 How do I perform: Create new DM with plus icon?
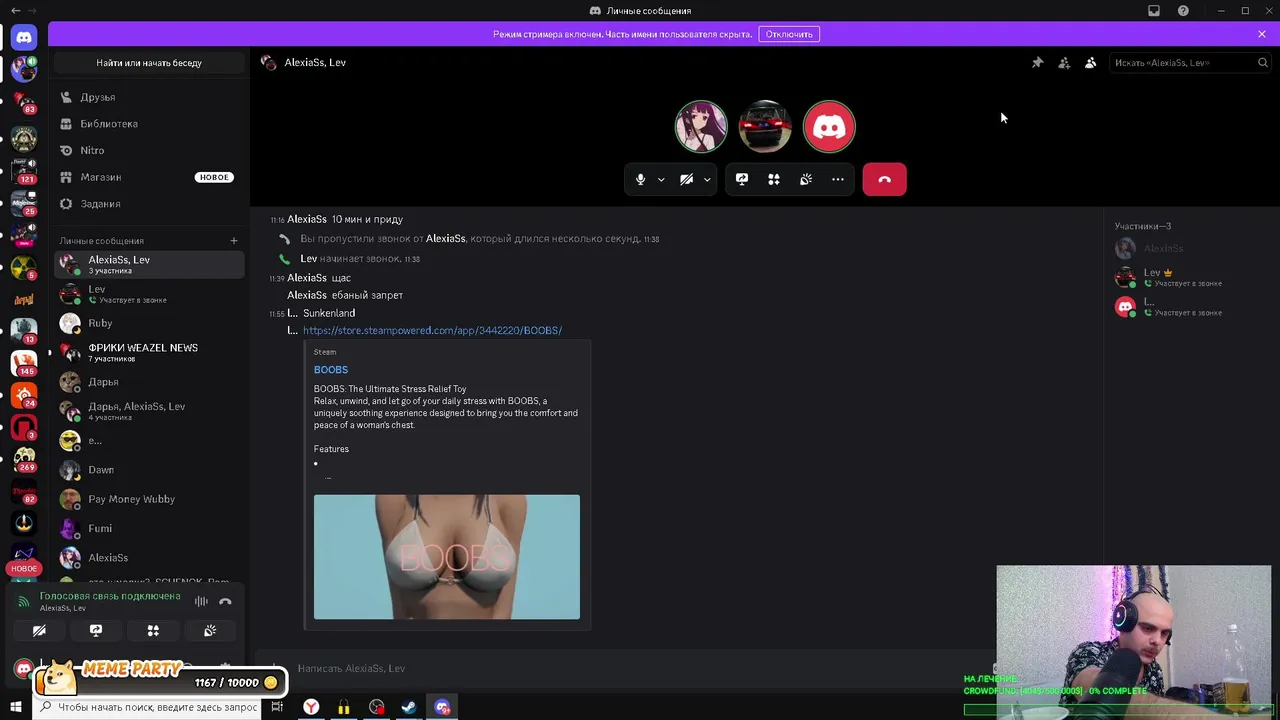pos(234,240)
